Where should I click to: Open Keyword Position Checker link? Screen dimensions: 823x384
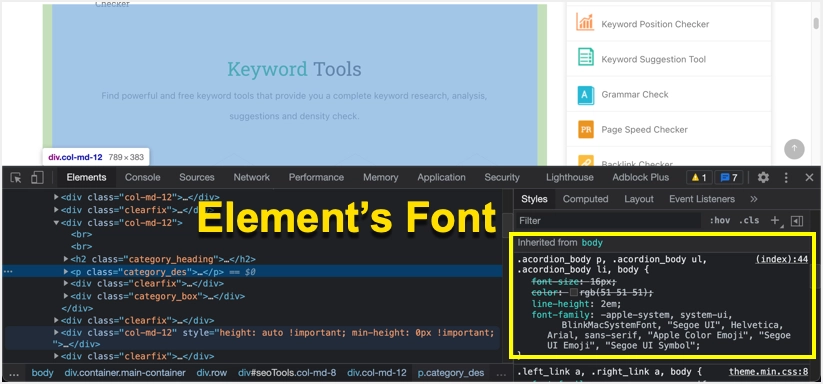pyautogui.click(x=655, y=24)
